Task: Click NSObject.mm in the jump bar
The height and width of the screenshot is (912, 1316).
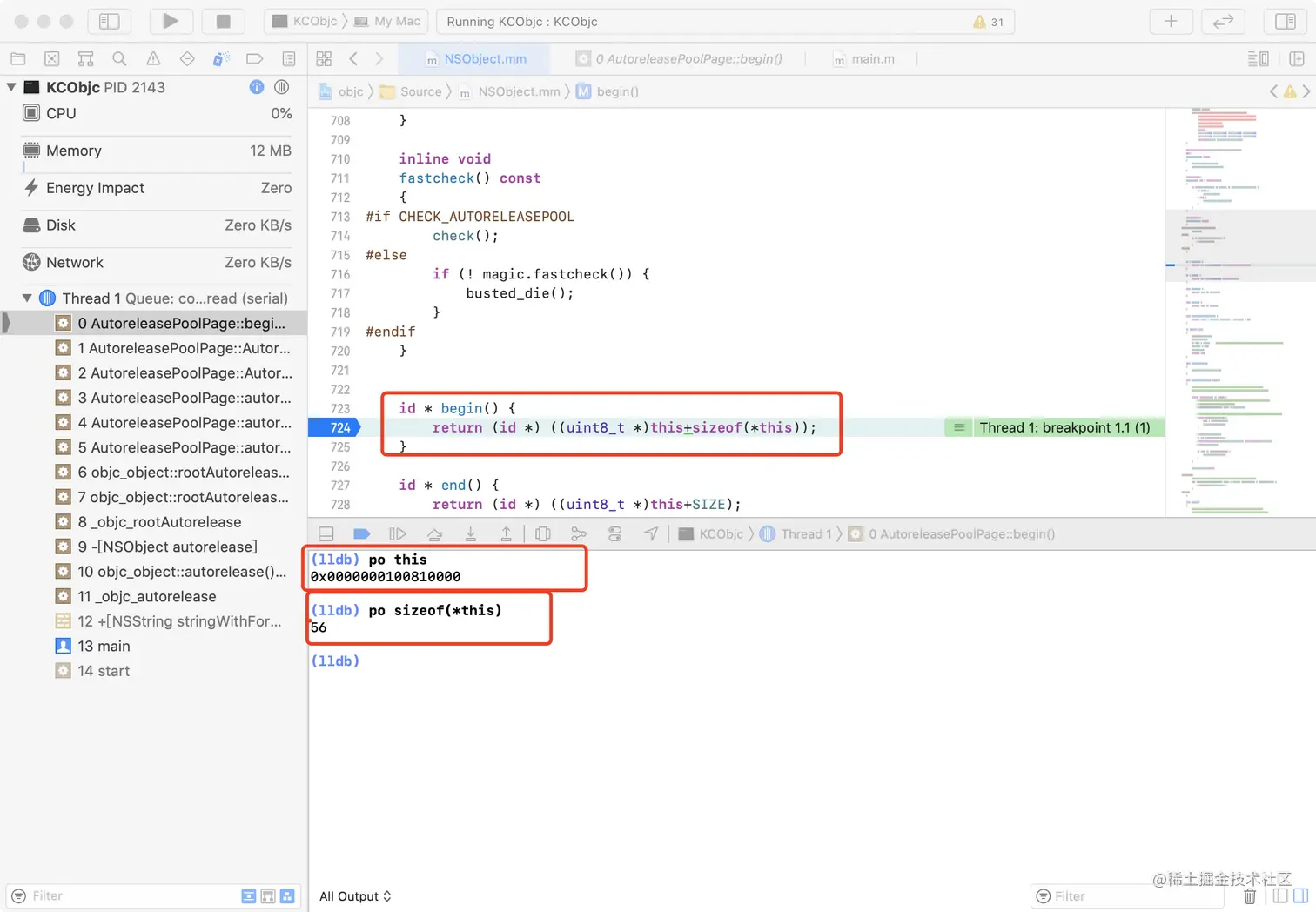Action: point(509,91)
